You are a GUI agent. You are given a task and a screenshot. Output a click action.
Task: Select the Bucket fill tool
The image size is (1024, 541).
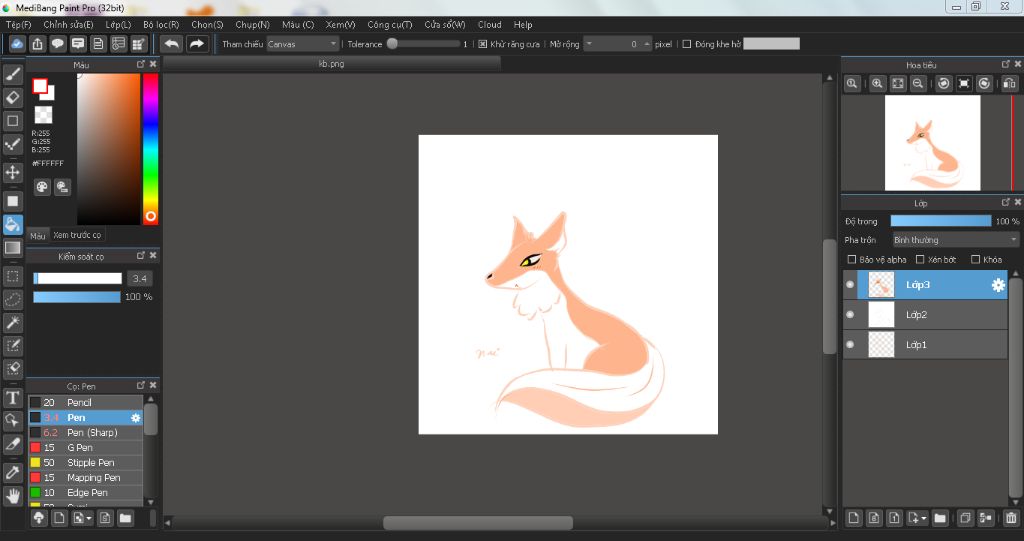pyautogui.click(x=12, y=224)
